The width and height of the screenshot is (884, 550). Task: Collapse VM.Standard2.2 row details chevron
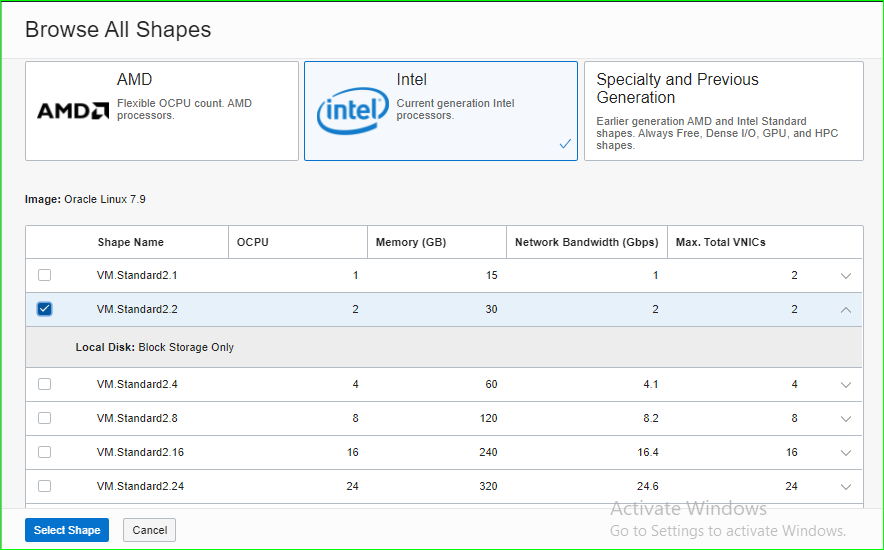coord(846,310)
